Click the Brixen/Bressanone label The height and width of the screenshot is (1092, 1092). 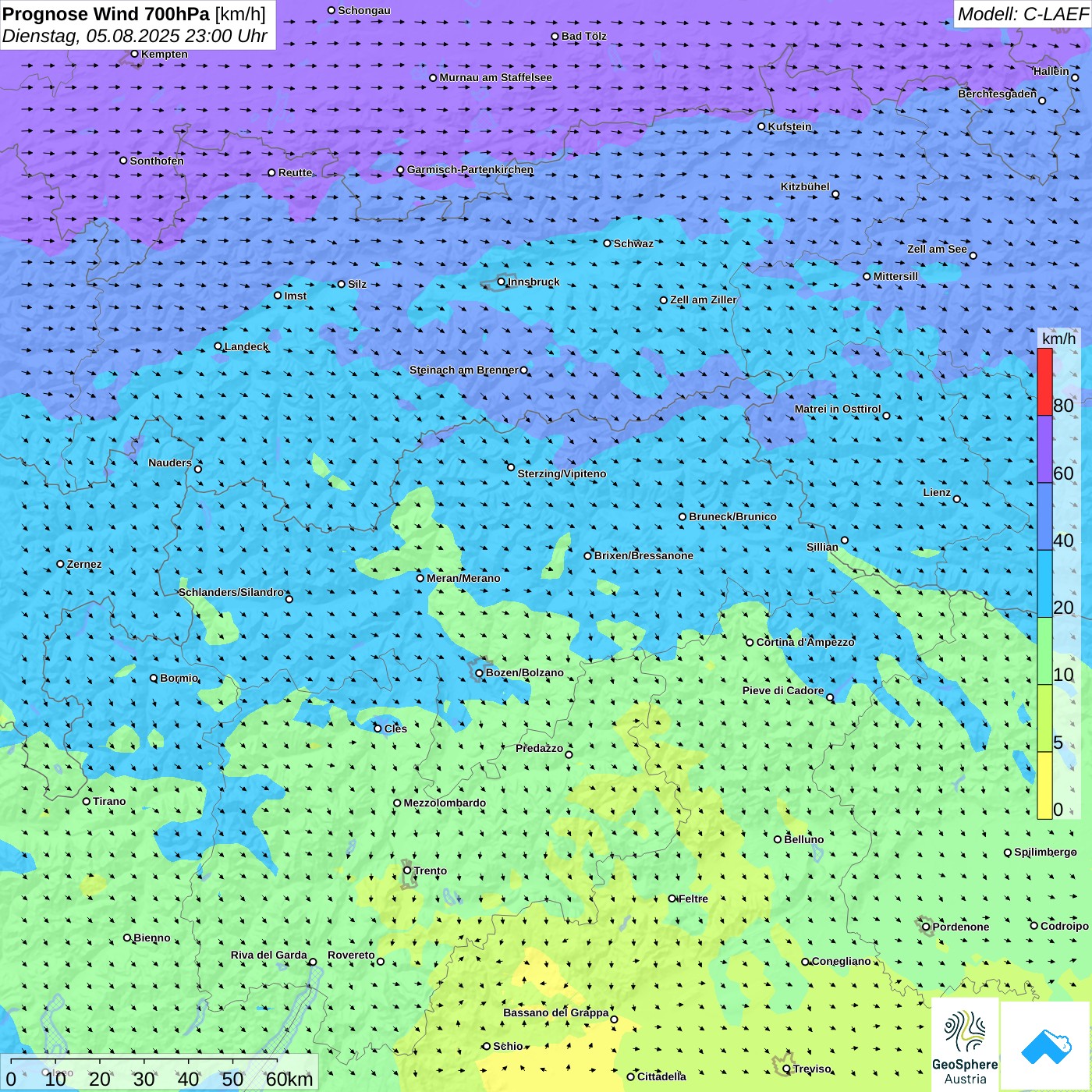pos(643,555)
